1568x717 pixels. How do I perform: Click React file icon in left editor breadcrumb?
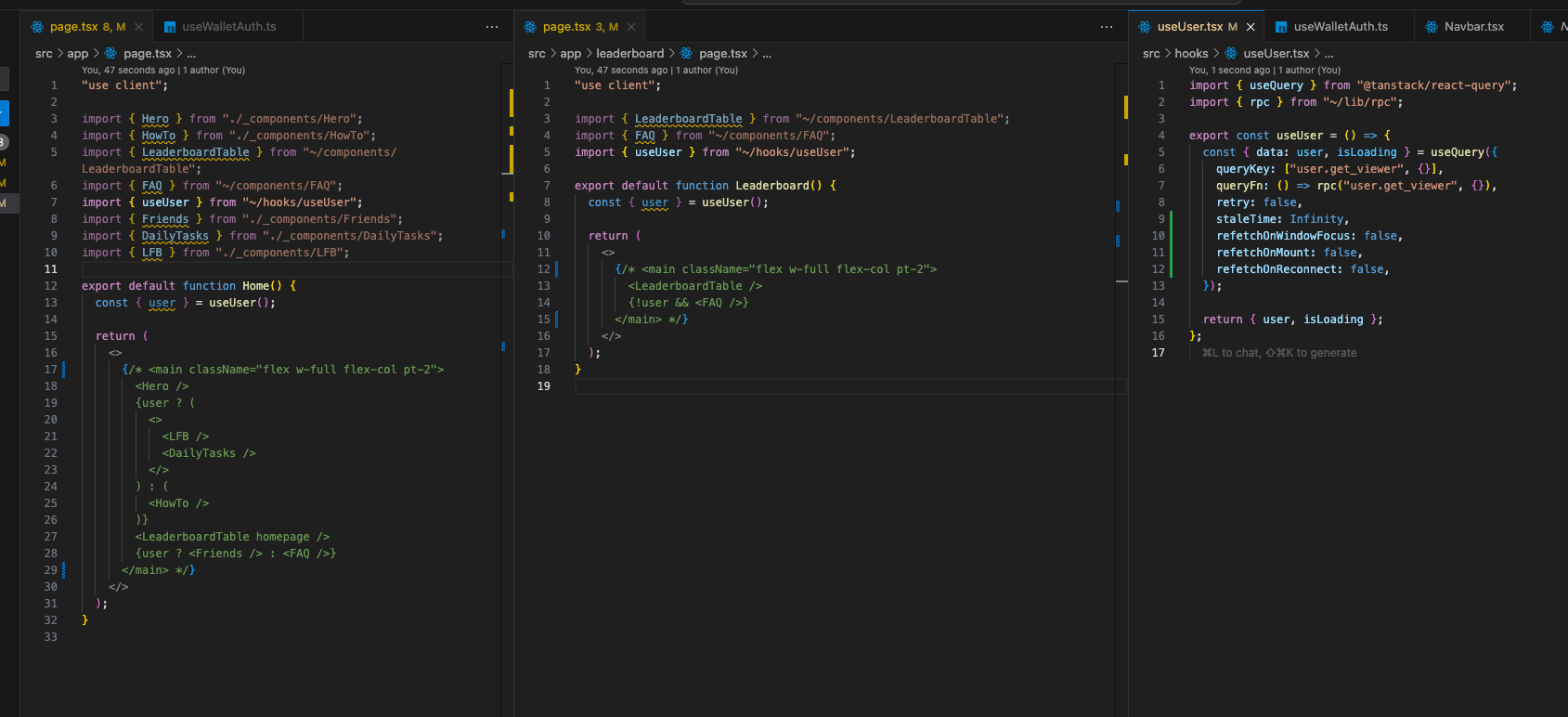pos(111,54)
